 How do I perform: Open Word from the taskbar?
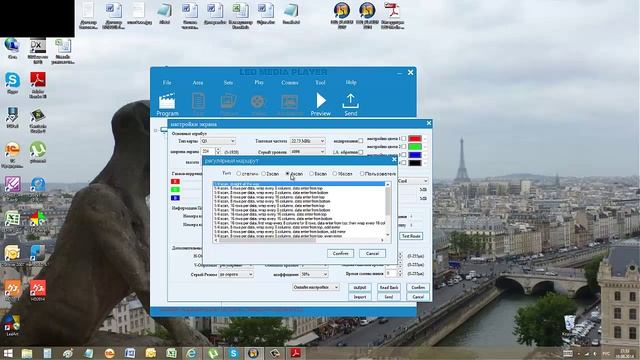pyautogui.click(x=130, y=353)
